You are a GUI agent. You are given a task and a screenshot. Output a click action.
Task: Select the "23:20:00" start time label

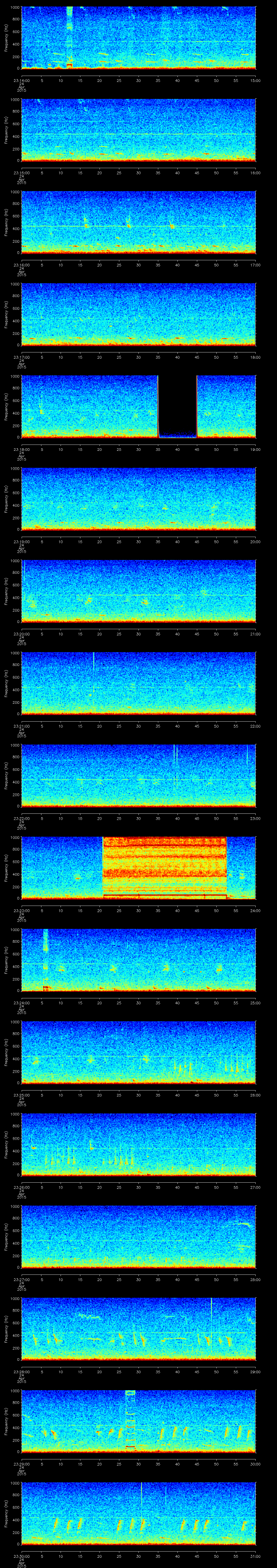click(21, 634)
